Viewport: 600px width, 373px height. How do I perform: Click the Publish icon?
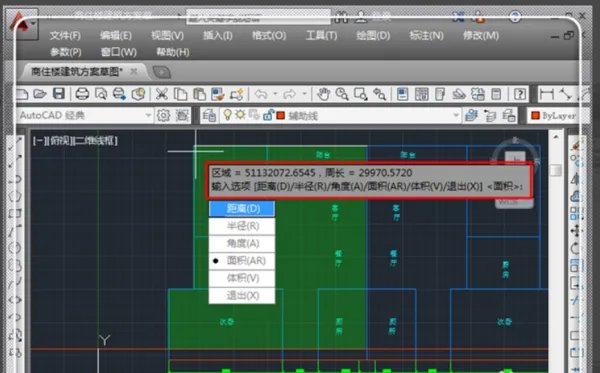pos(119,94)
